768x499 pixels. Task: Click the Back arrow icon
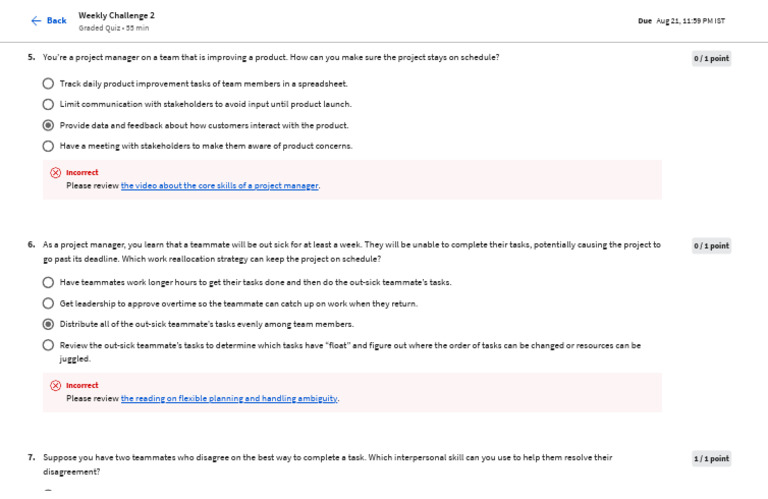tap(36, 20)
